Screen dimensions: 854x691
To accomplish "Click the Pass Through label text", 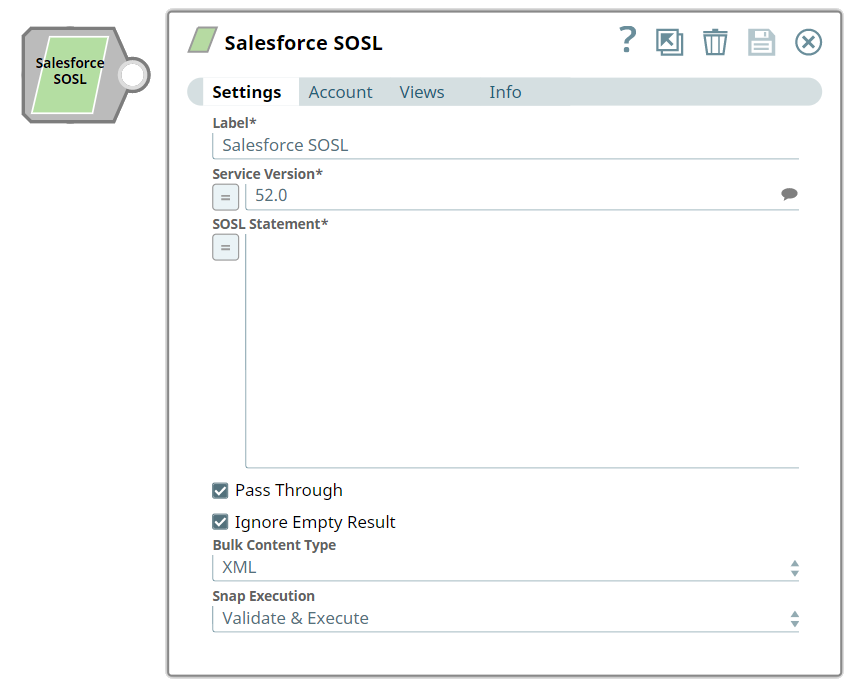I will 289,491.
